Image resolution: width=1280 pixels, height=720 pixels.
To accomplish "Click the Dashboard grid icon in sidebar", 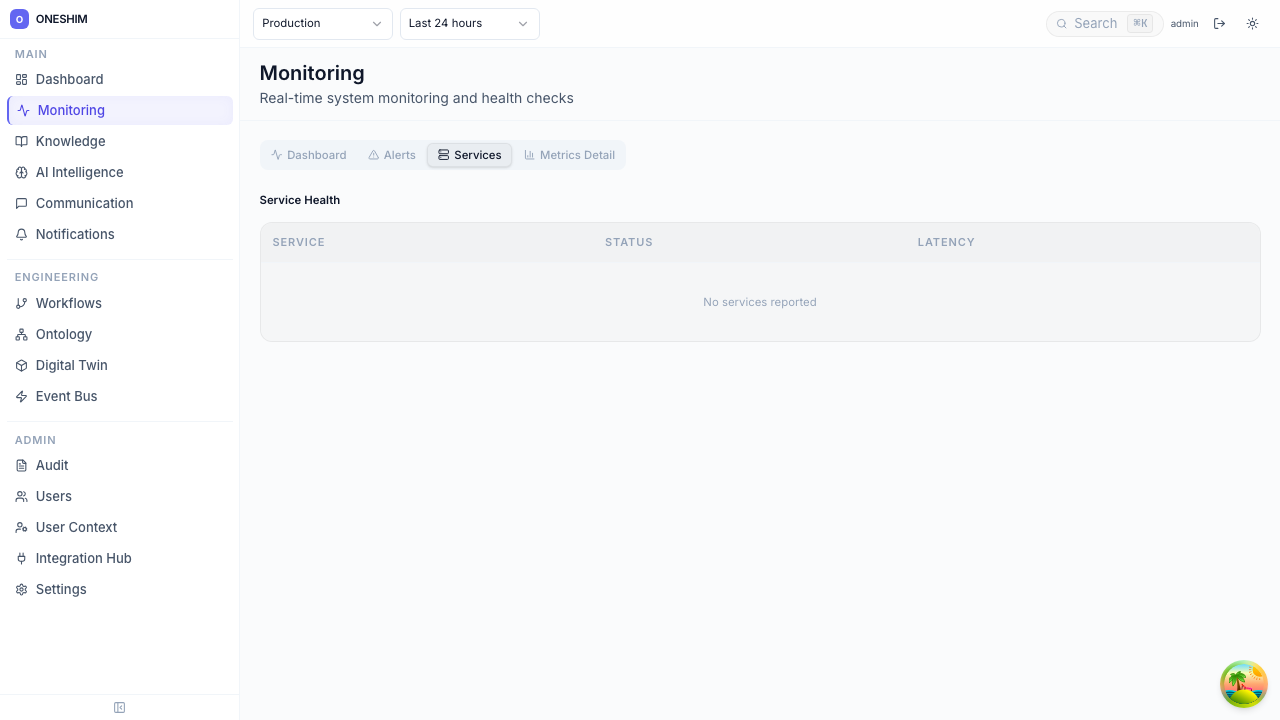I will tap(21, 79).
